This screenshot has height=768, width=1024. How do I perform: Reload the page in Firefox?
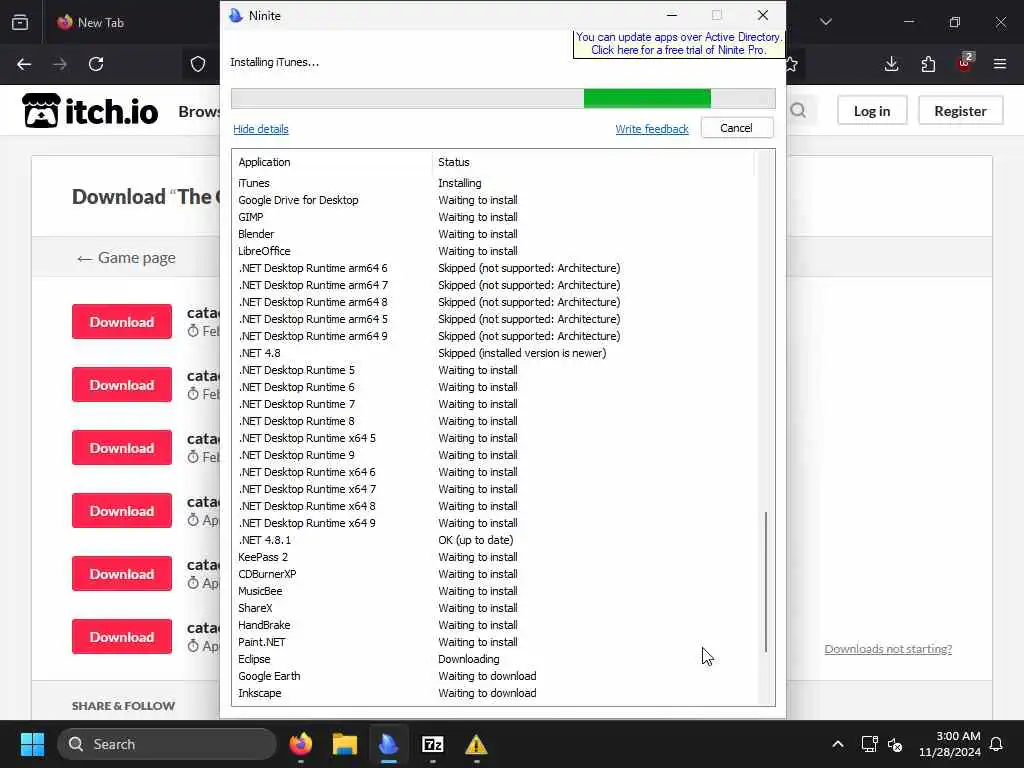[96, 64]
